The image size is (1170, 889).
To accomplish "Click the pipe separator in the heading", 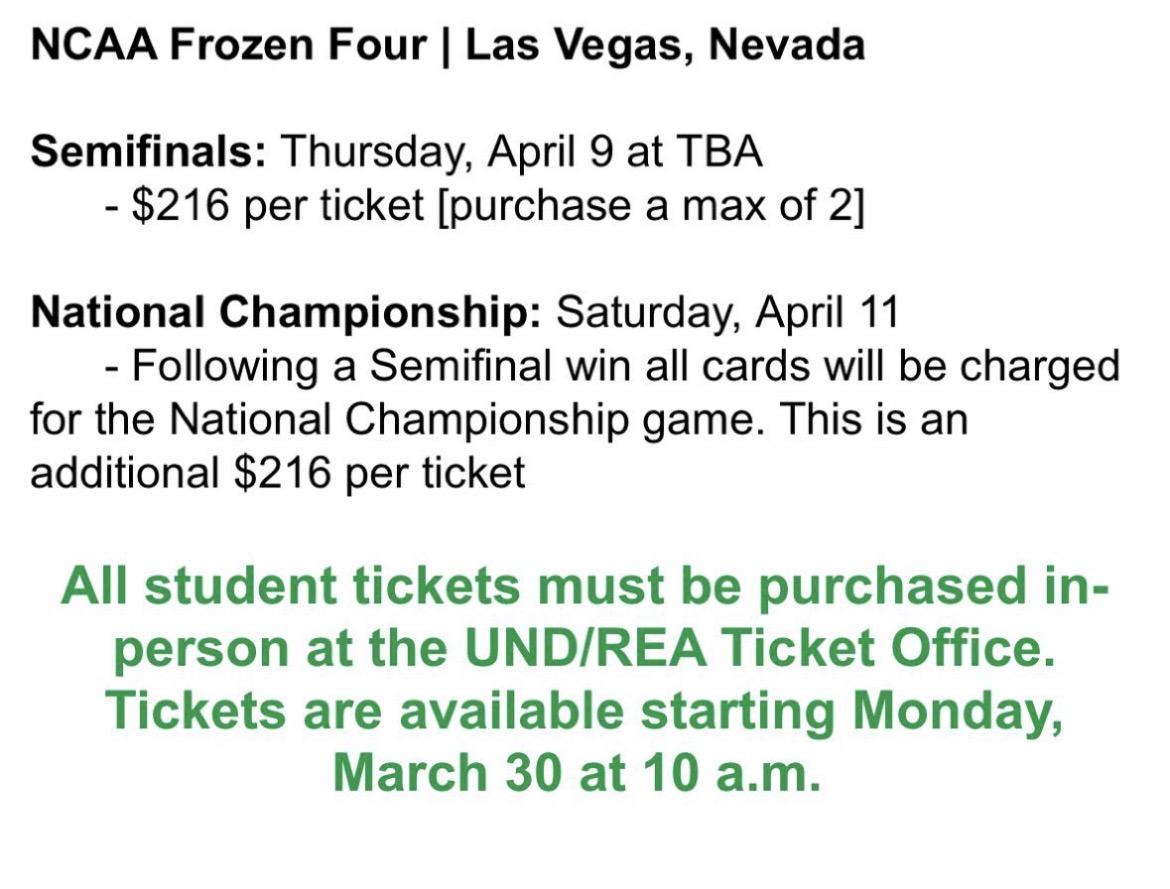I will (443, 45).
